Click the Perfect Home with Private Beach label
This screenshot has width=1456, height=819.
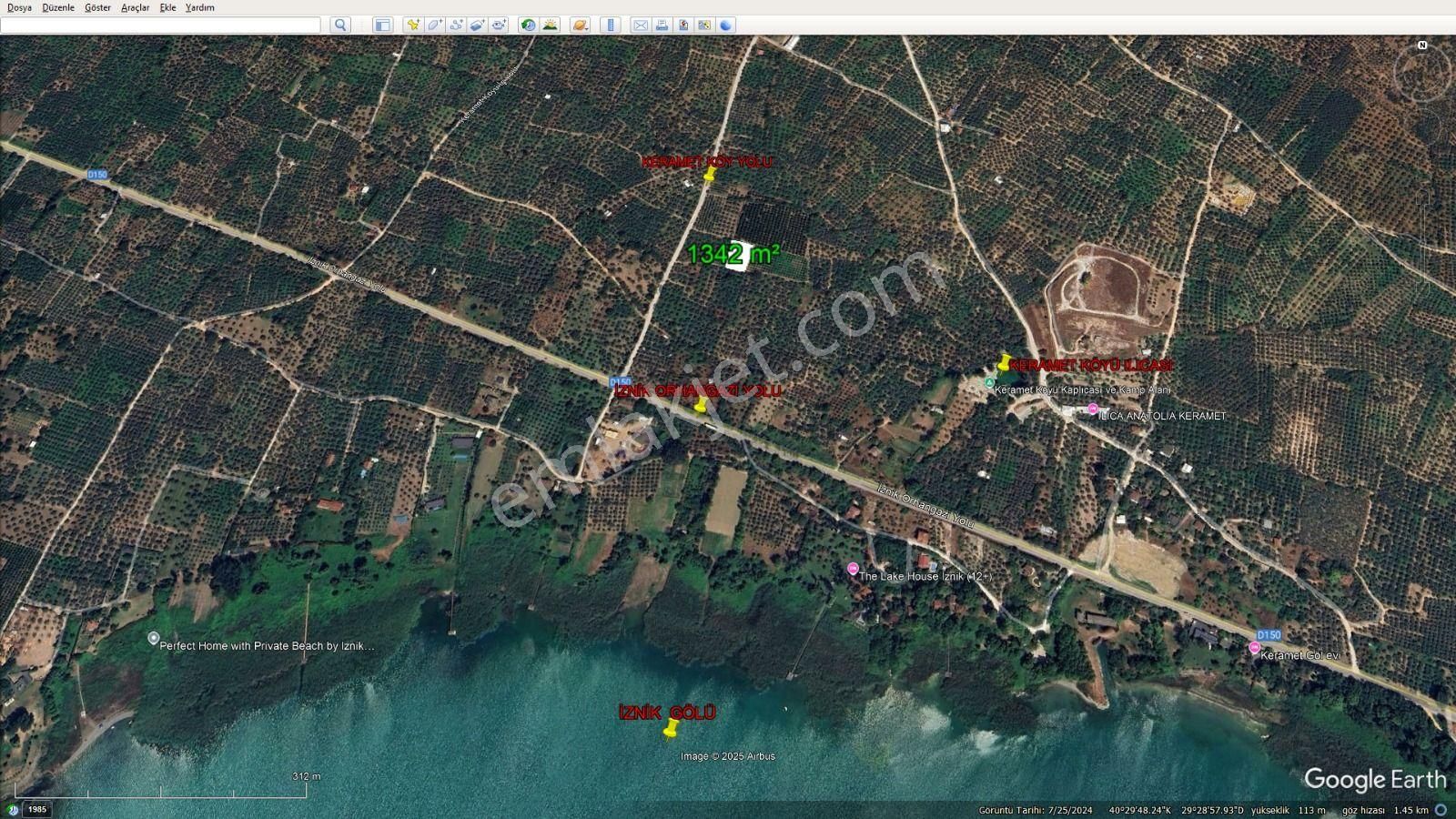[x=267, y=646]
